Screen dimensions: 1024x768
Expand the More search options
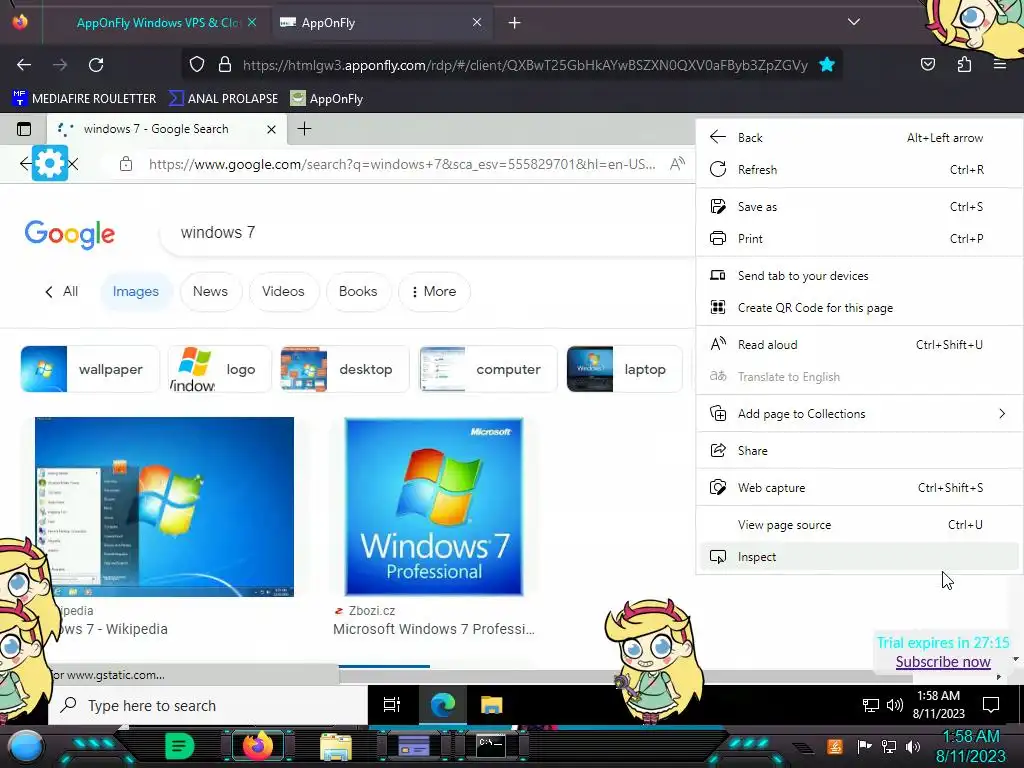434,291
